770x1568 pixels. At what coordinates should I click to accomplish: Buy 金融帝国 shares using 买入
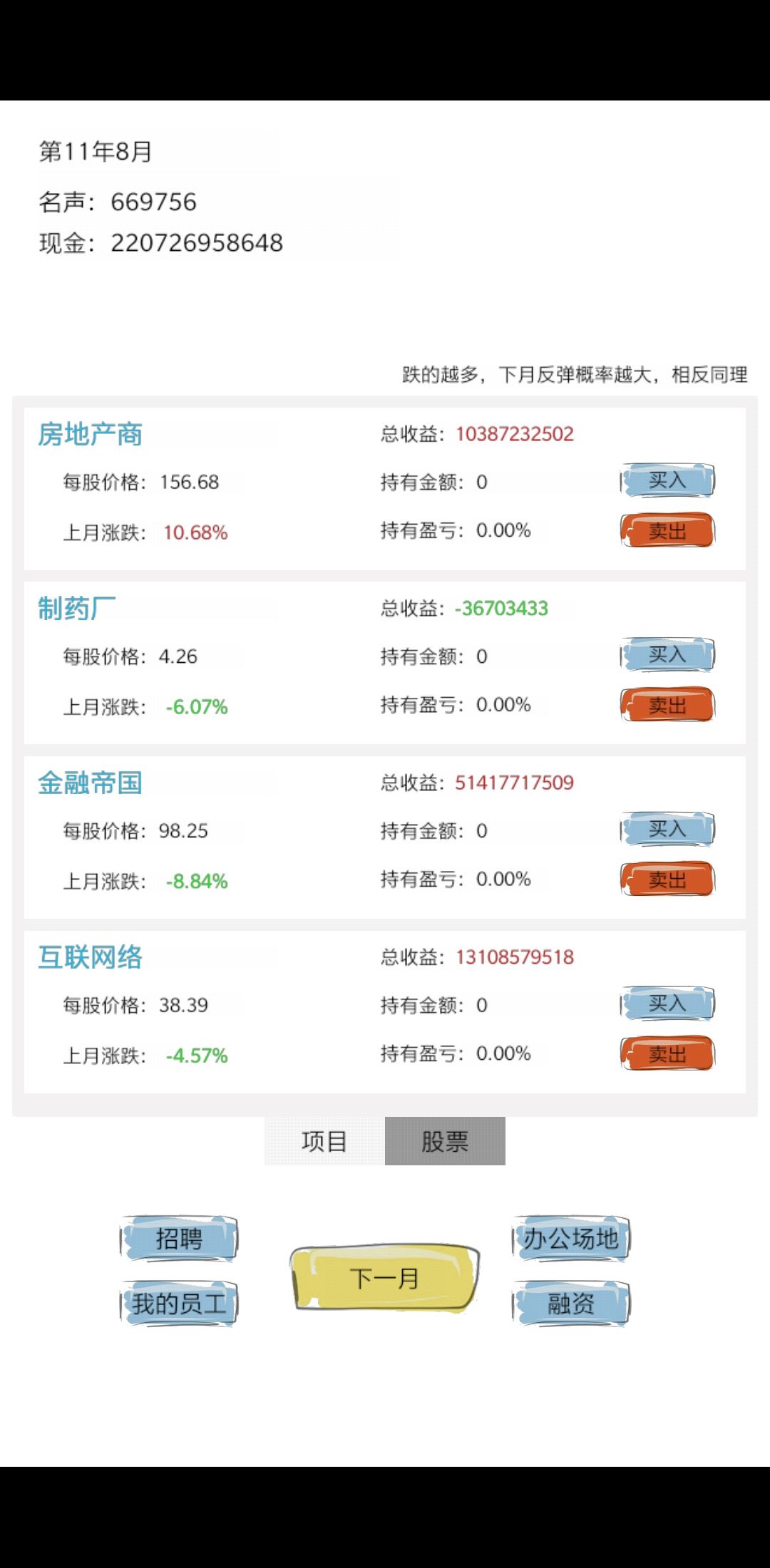(667, 830)
